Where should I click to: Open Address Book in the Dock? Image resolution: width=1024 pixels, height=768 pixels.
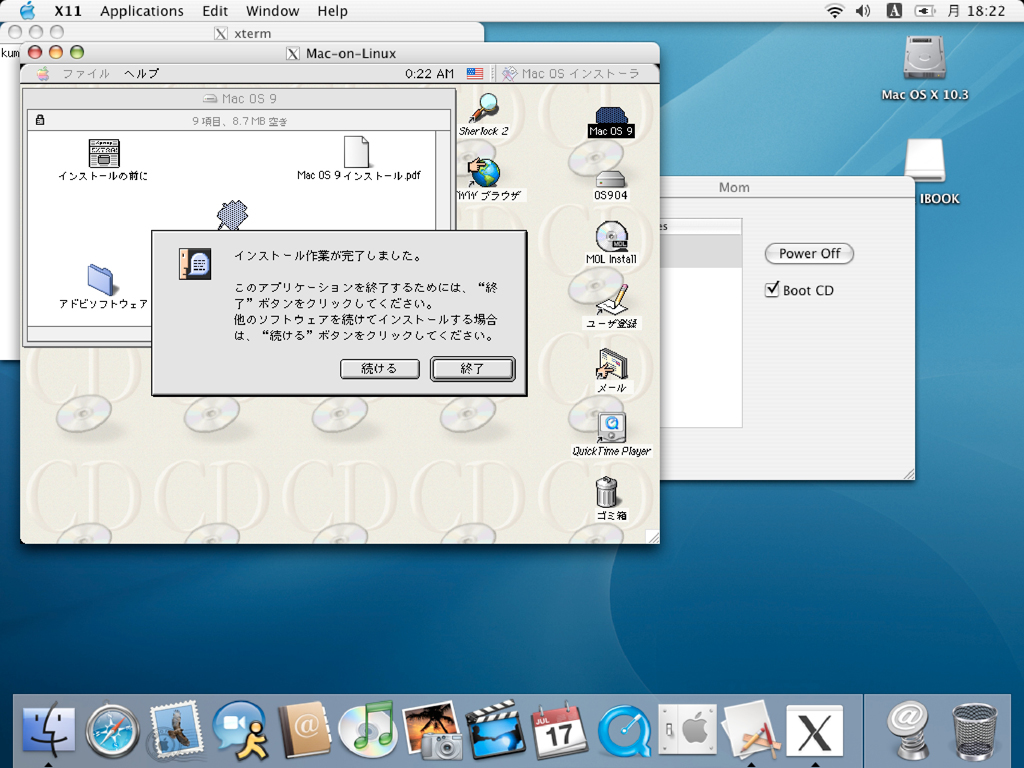[304, 729]
